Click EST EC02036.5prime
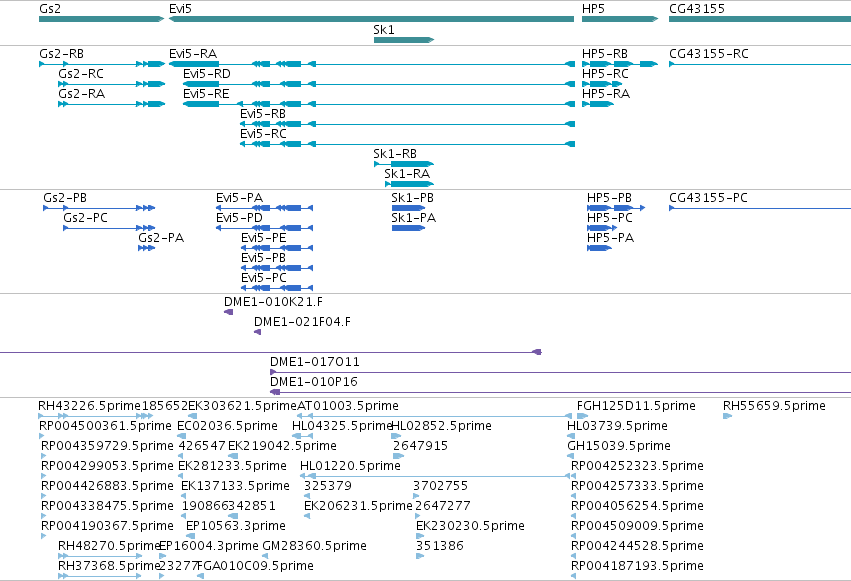851x581 pixels. tap(227, 426)
